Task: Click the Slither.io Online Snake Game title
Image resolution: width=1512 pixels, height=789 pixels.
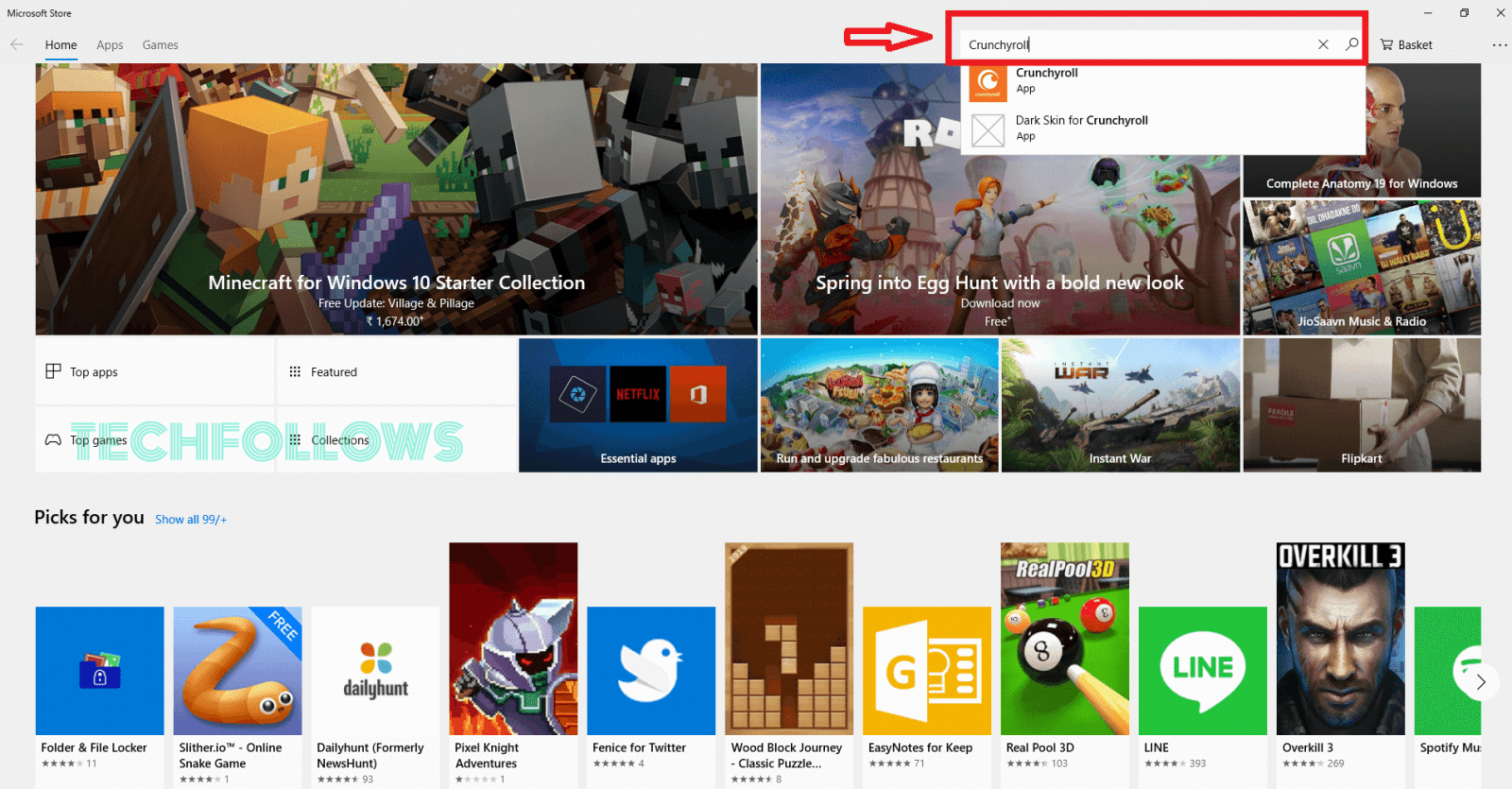Action: click(x=231, y=755)
